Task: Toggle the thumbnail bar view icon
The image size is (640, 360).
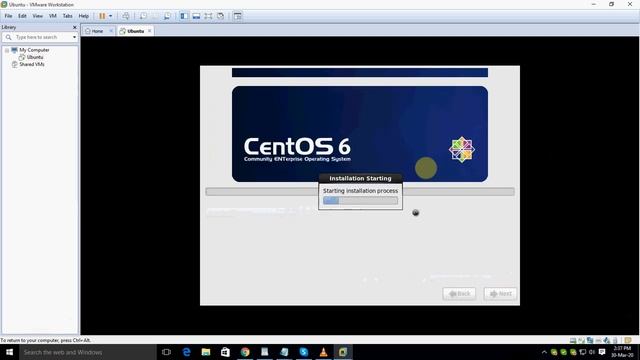Action: click(x=196, y=16)
